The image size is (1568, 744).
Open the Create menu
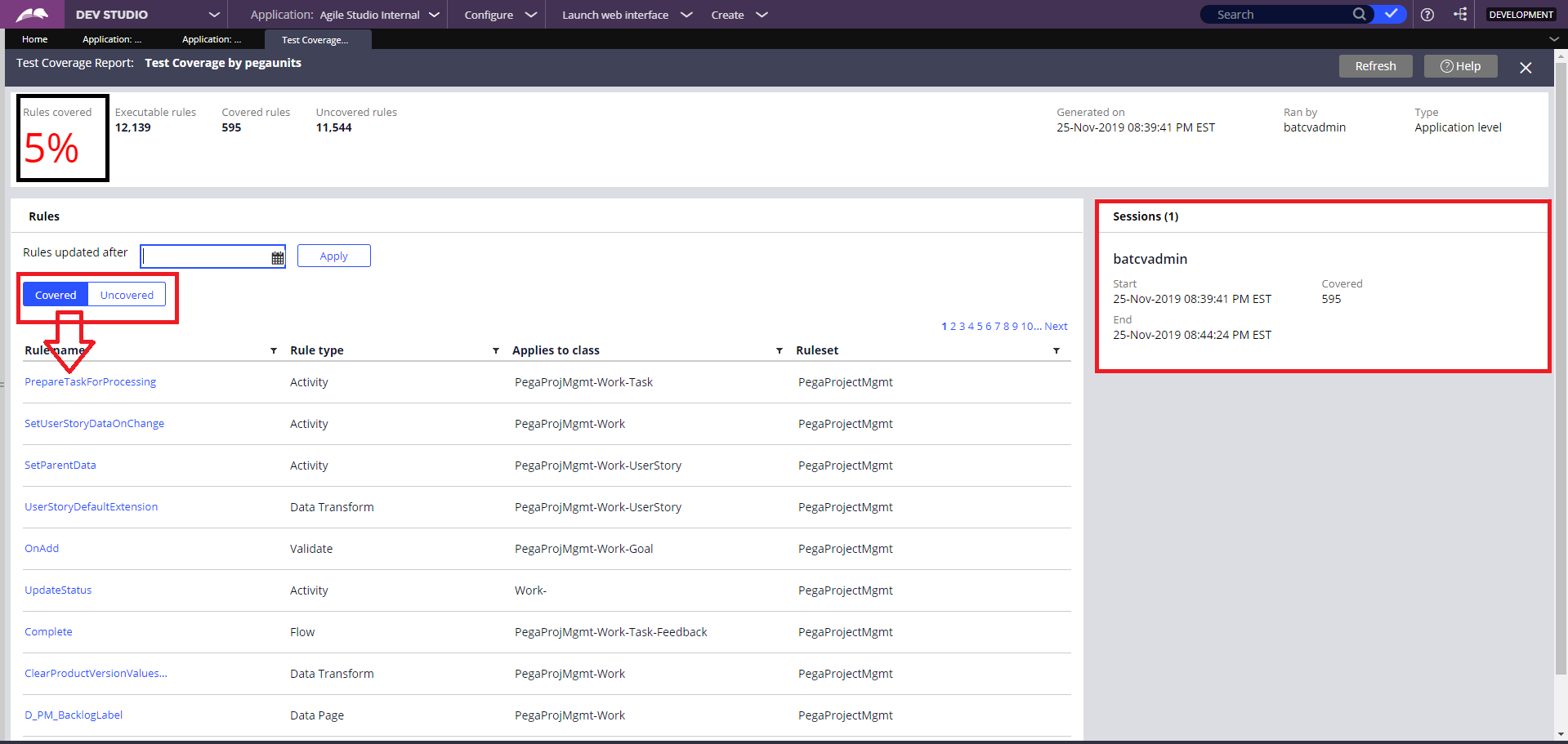(739, 15)
